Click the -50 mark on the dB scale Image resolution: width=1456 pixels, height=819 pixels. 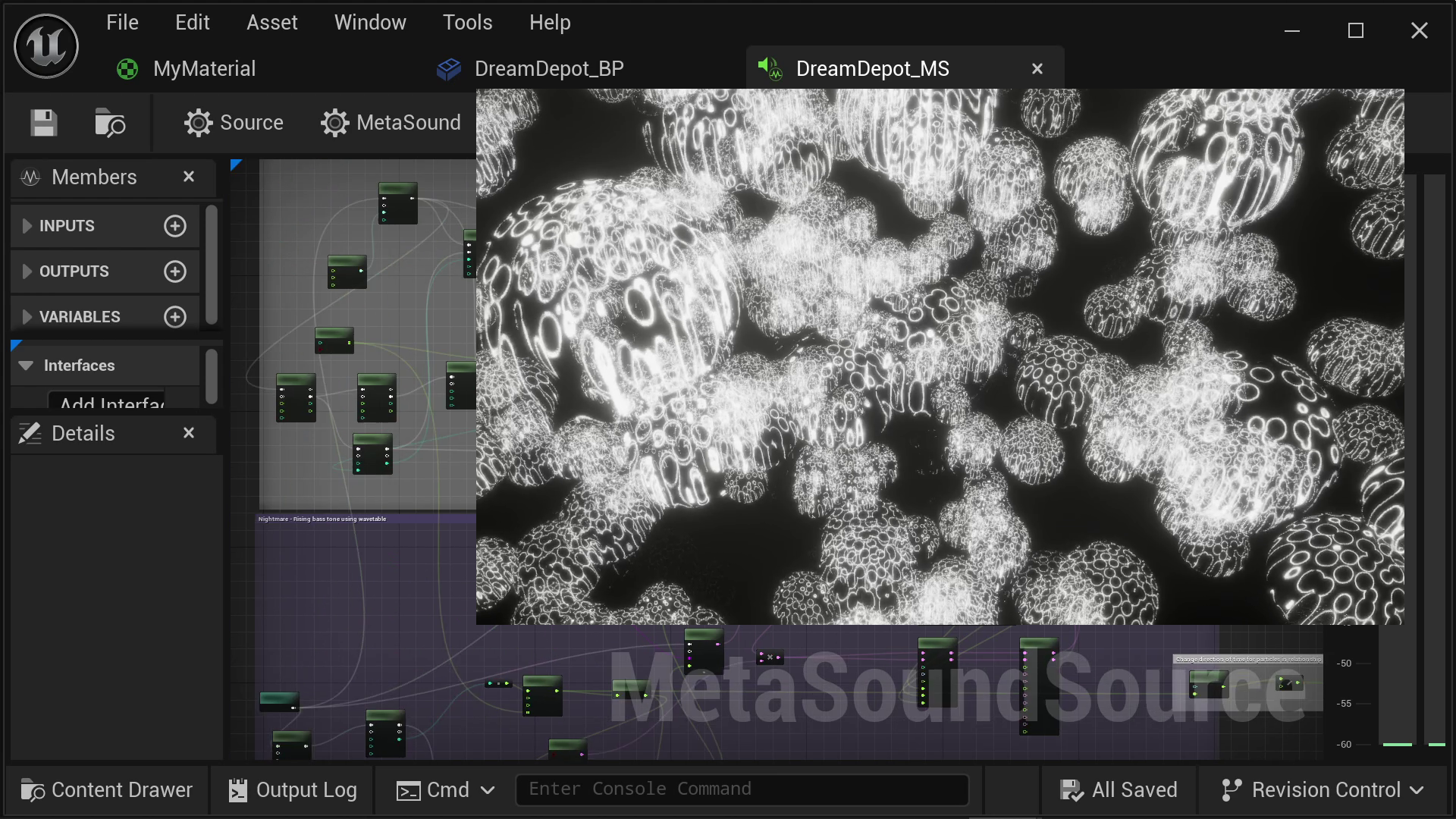1344,664
